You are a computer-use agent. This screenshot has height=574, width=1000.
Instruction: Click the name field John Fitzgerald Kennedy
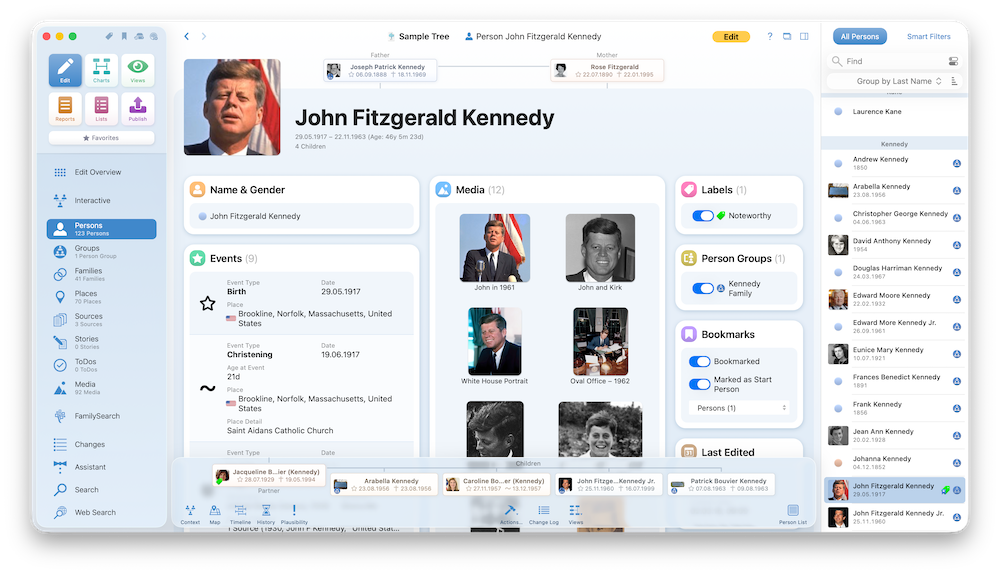click(x=302, y=216)
